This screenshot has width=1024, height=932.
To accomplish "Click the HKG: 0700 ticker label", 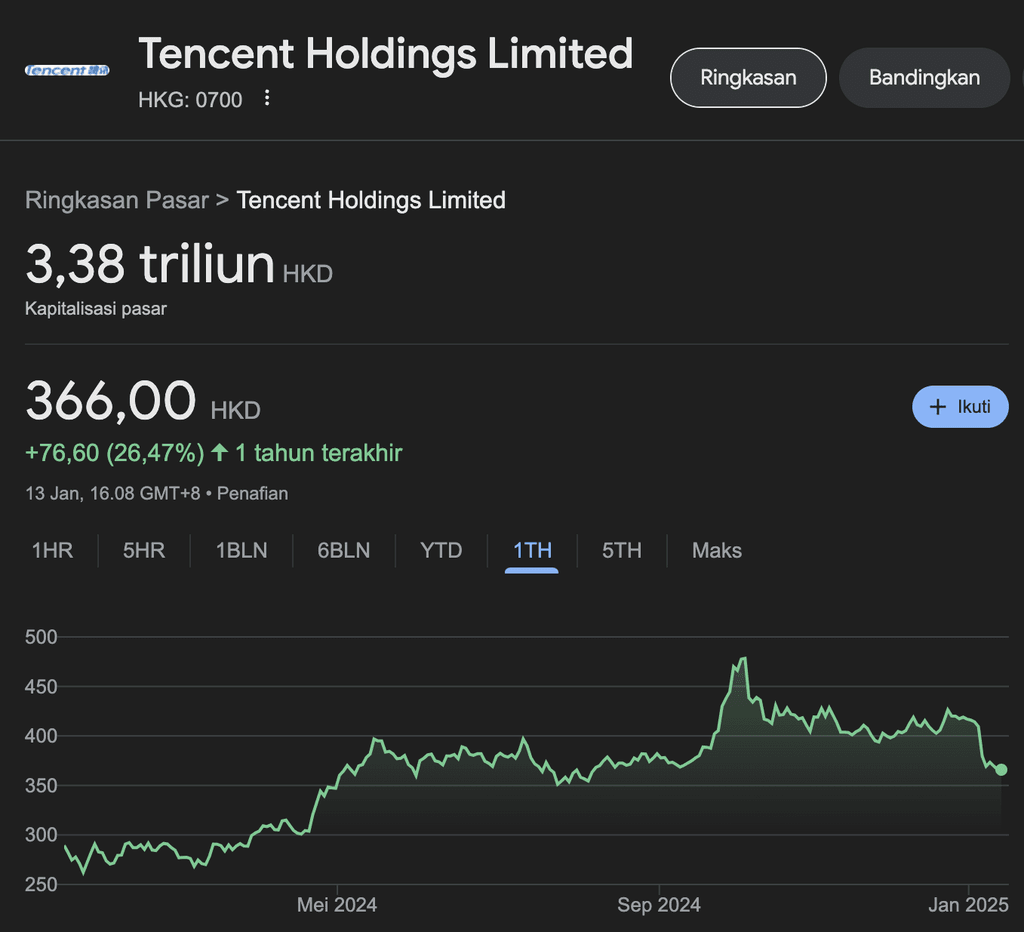I will [x=190, y=99].
